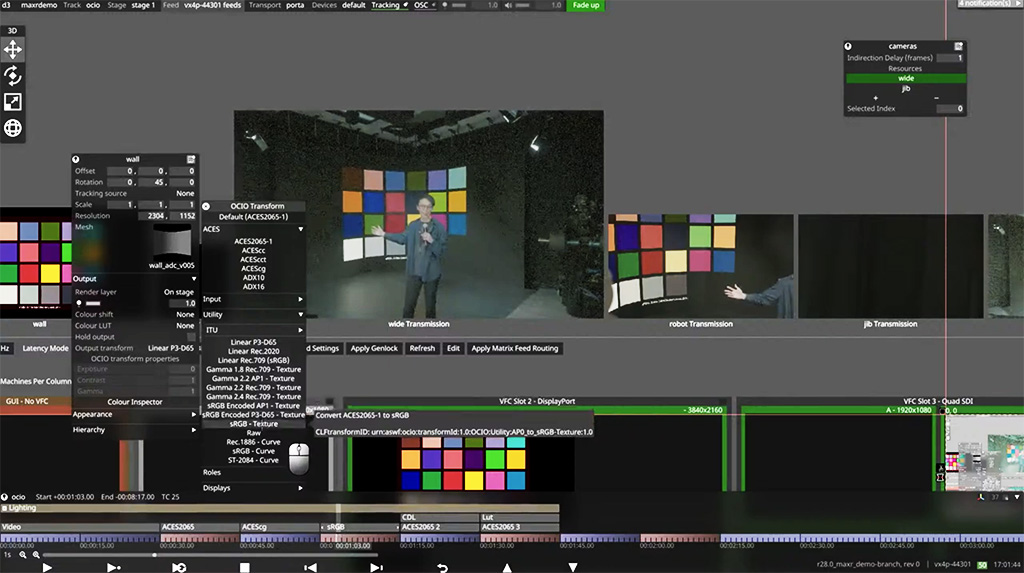Toggle the globe world-space icon
This screenshot has width=1024, height=573.
coord(12,128)
